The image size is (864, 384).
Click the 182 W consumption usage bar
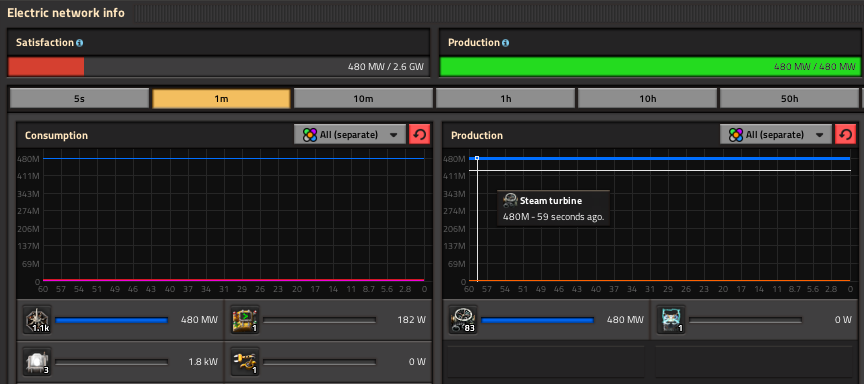click(320, 320)
